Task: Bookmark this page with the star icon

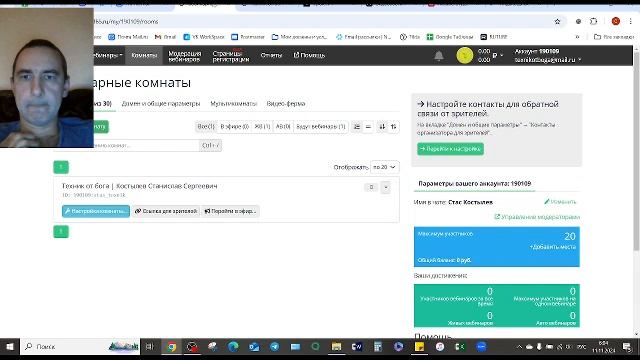Action: [x=558, y=22]
